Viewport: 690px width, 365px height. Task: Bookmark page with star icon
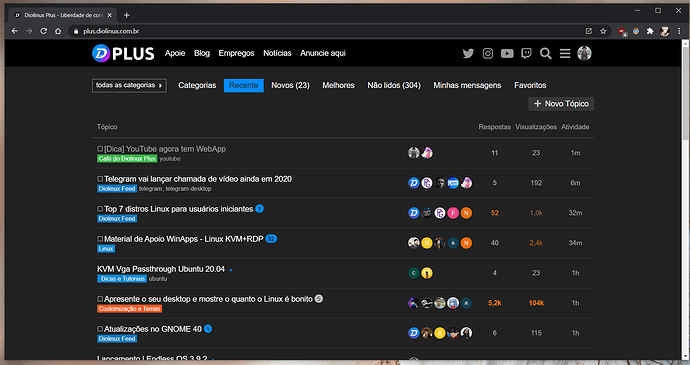tap(603, 31)
